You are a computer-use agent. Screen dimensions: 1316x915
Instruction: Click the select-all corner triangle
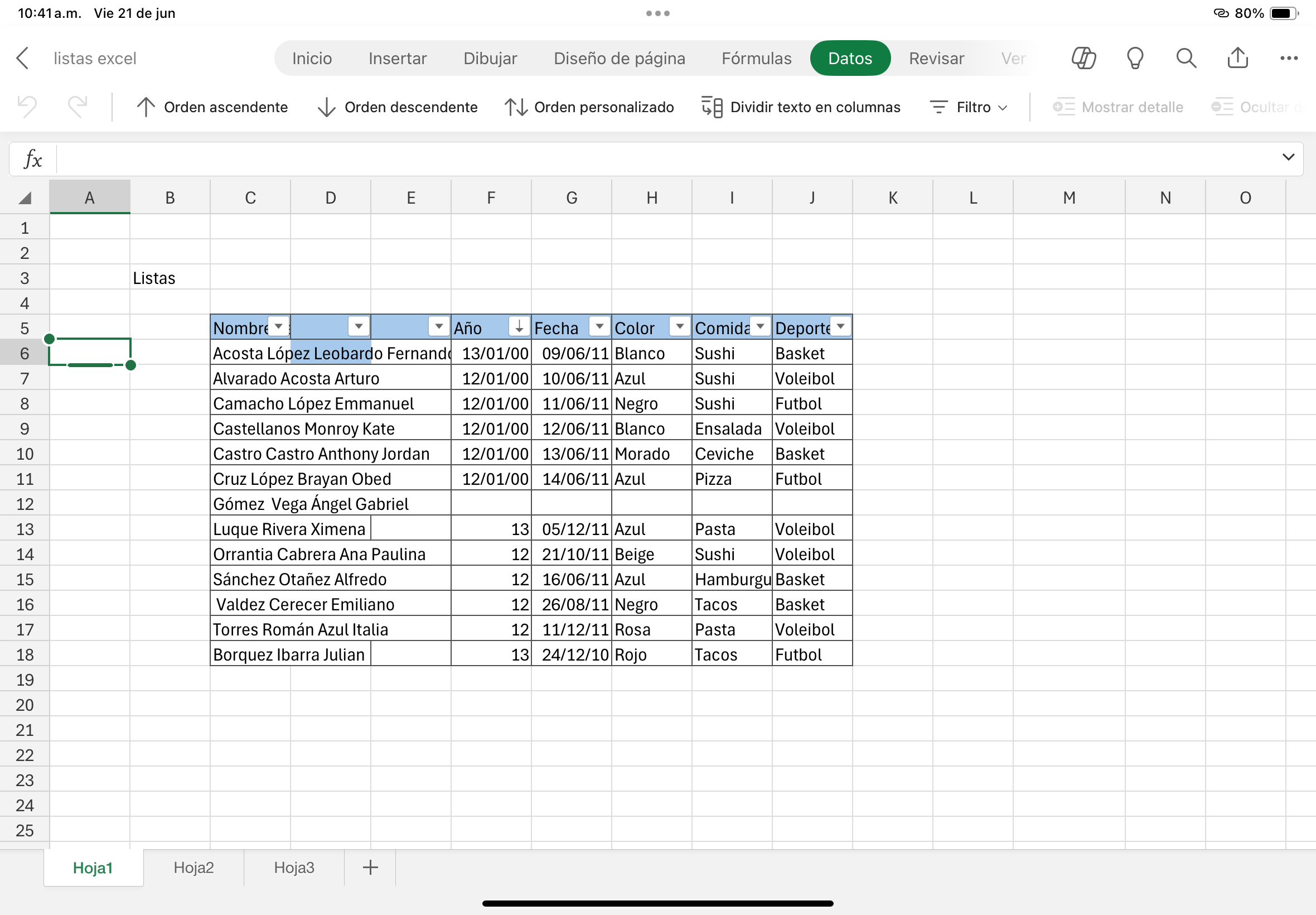coord(25,199)
